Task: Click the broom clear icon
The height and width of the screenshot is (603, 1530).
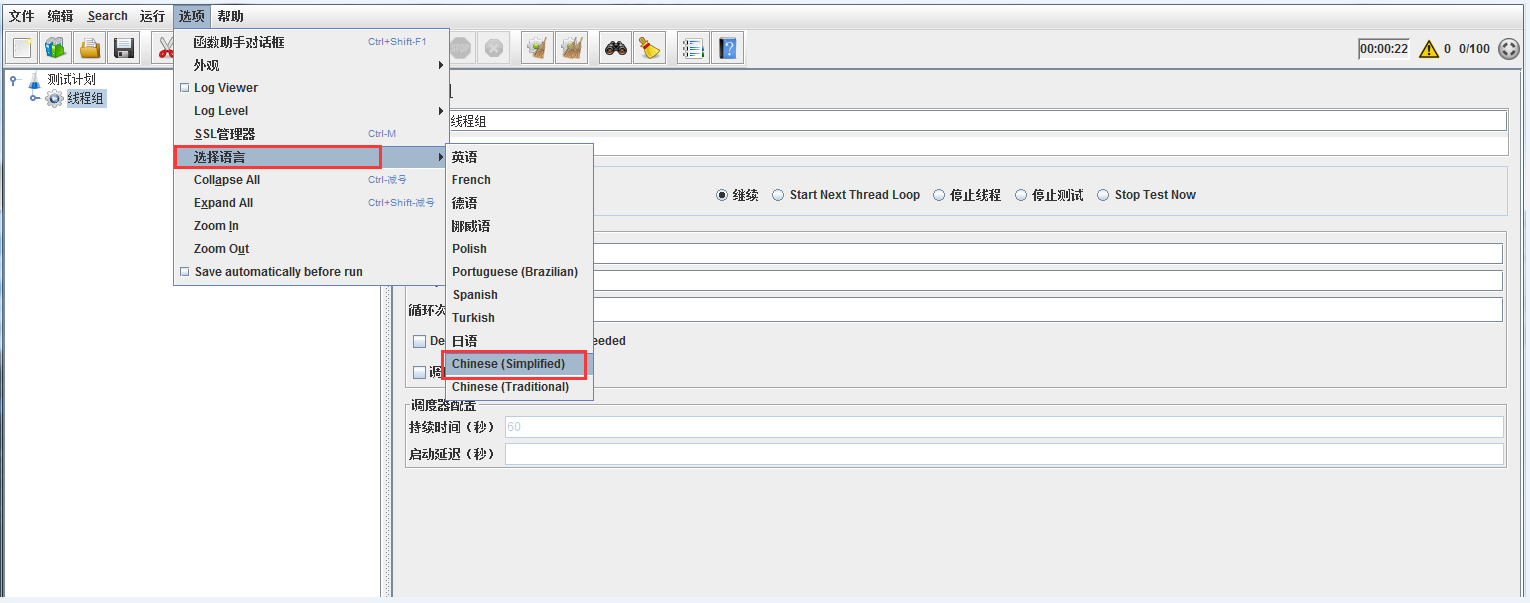Action: click(x=650, y=47)
